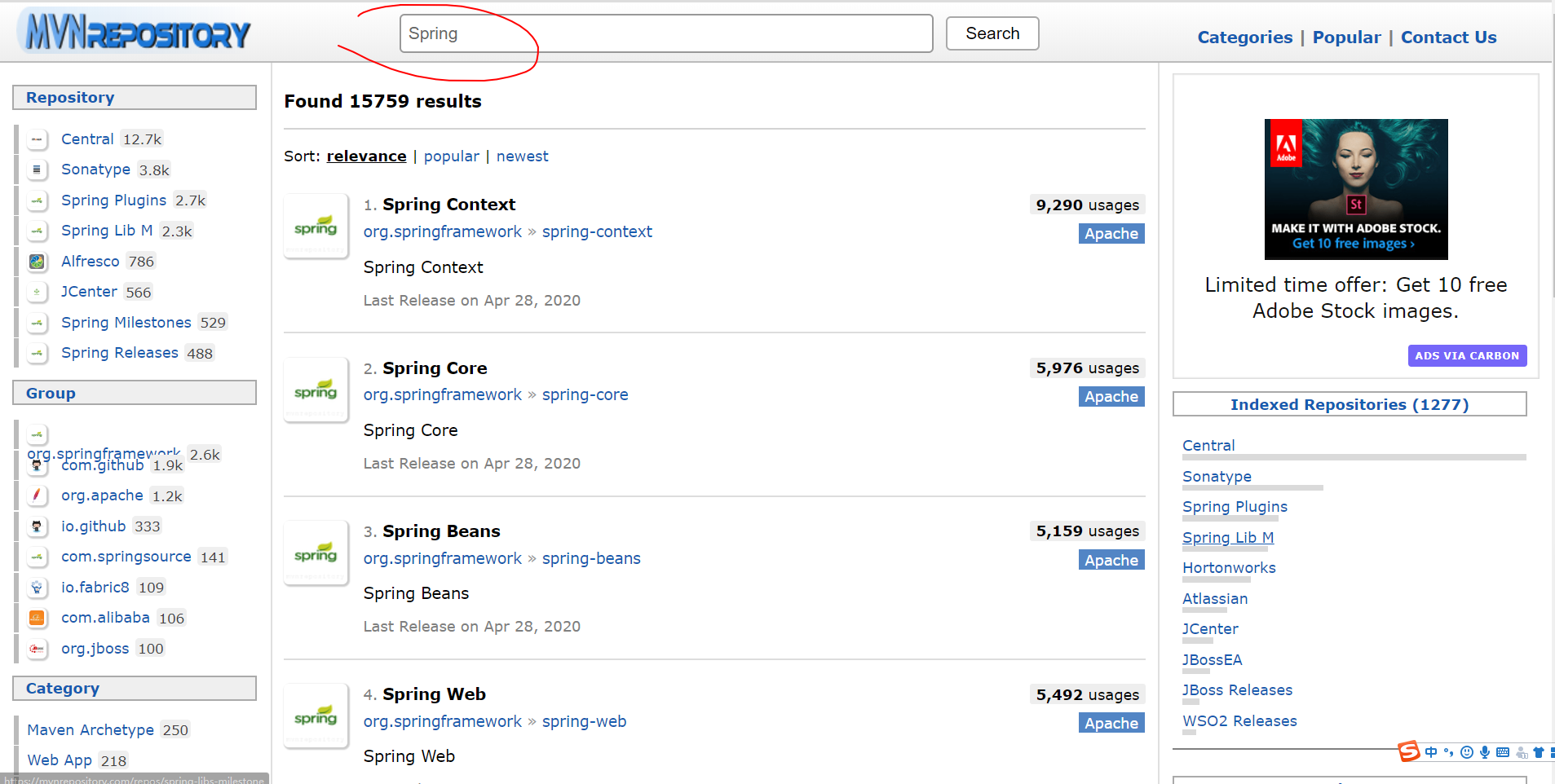The width and height of the screenshot is (1555, 784).
Task: Open the emoji panel in the input toolbar
Action: (1467, 752)
